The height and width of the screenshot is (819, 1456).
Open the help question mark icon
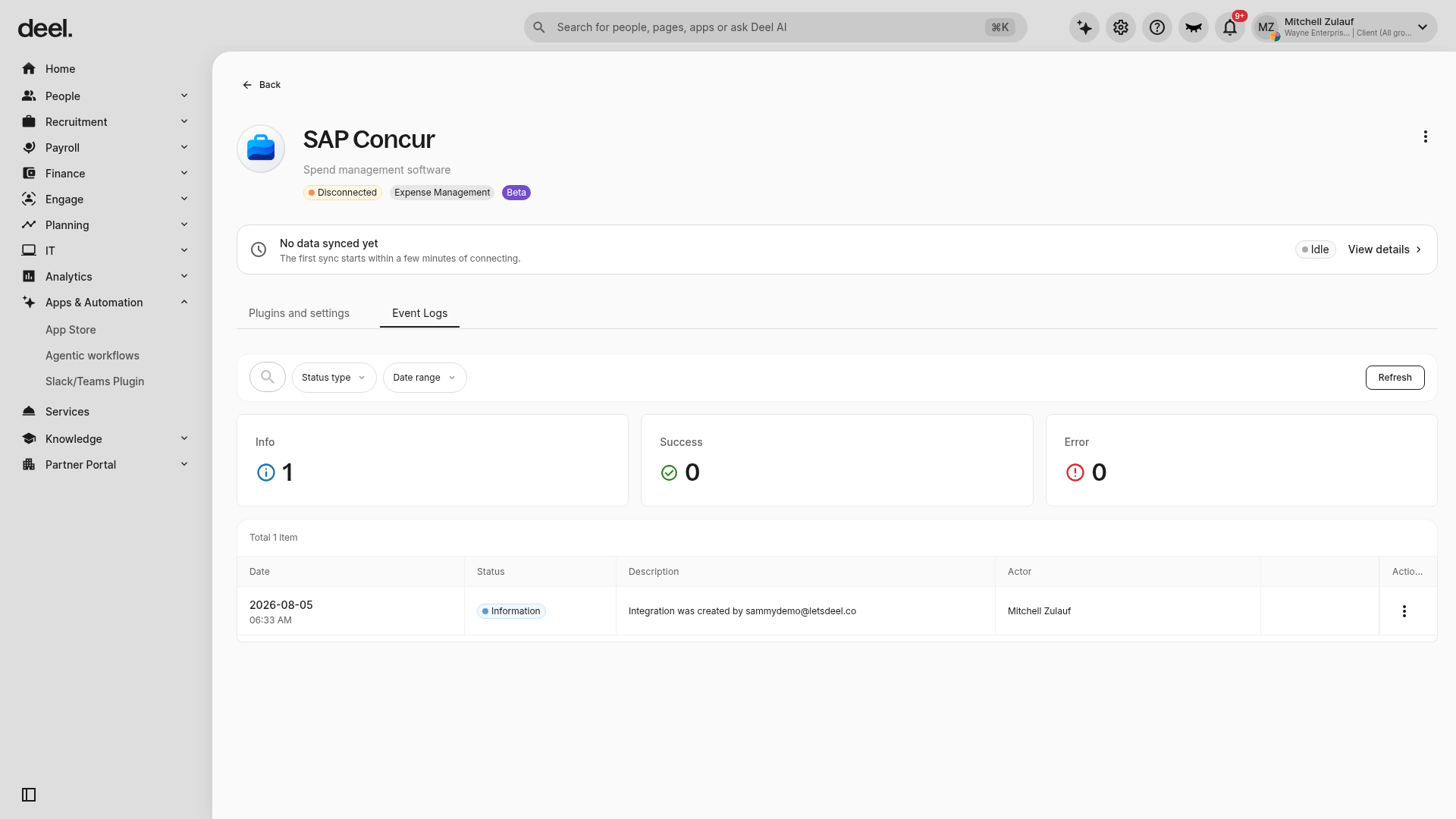[x=1157, y=27]
